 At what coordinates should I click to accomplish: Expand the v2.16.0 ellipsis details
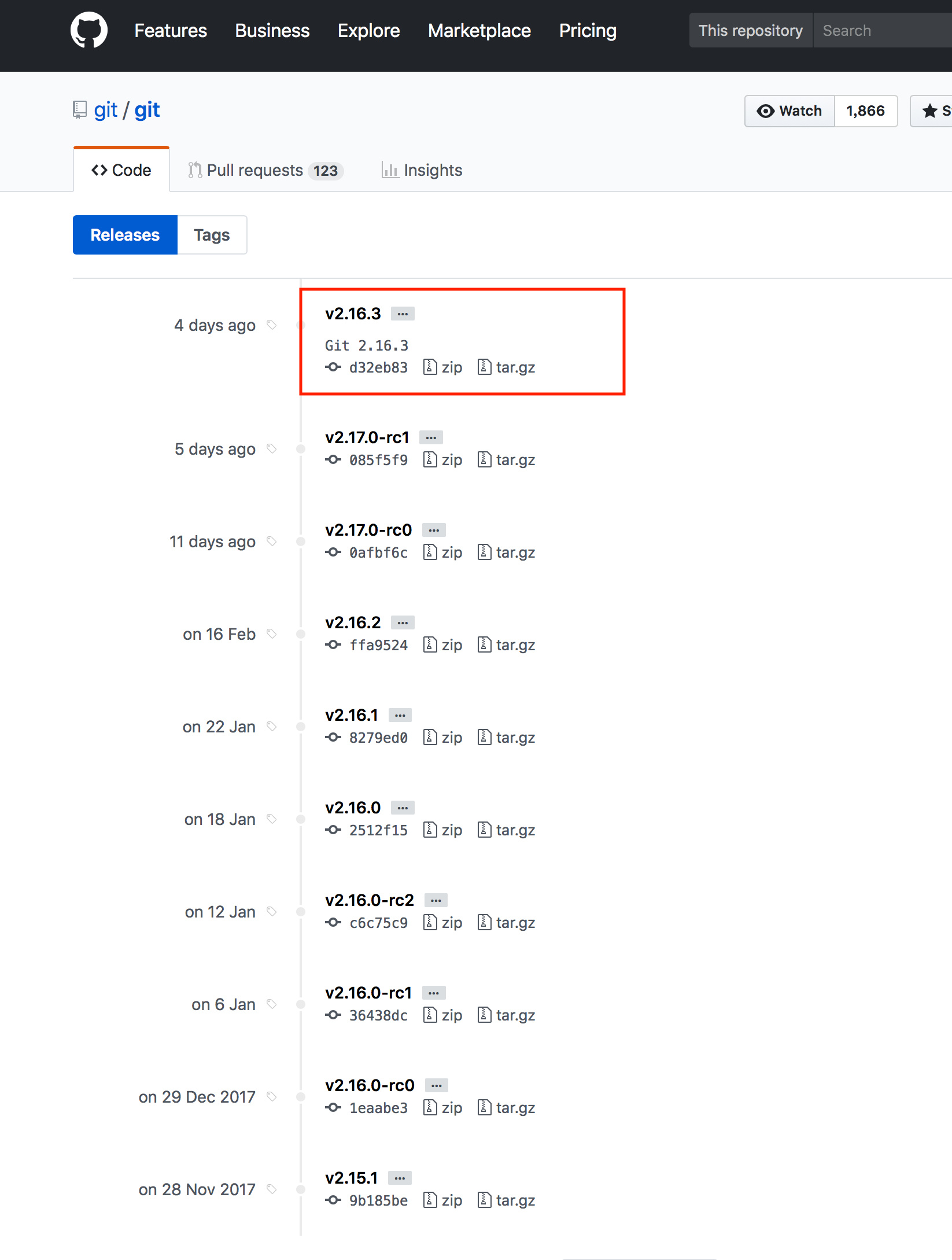pyautogui.click(x=403, y=808)
